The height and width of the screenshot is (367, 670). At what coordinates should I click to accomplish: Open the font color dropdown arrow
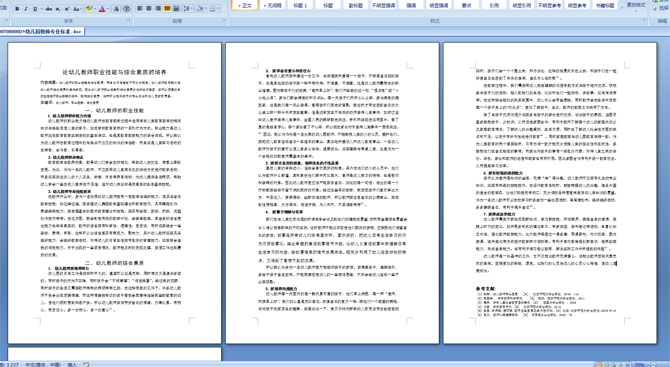click(107, 9)
